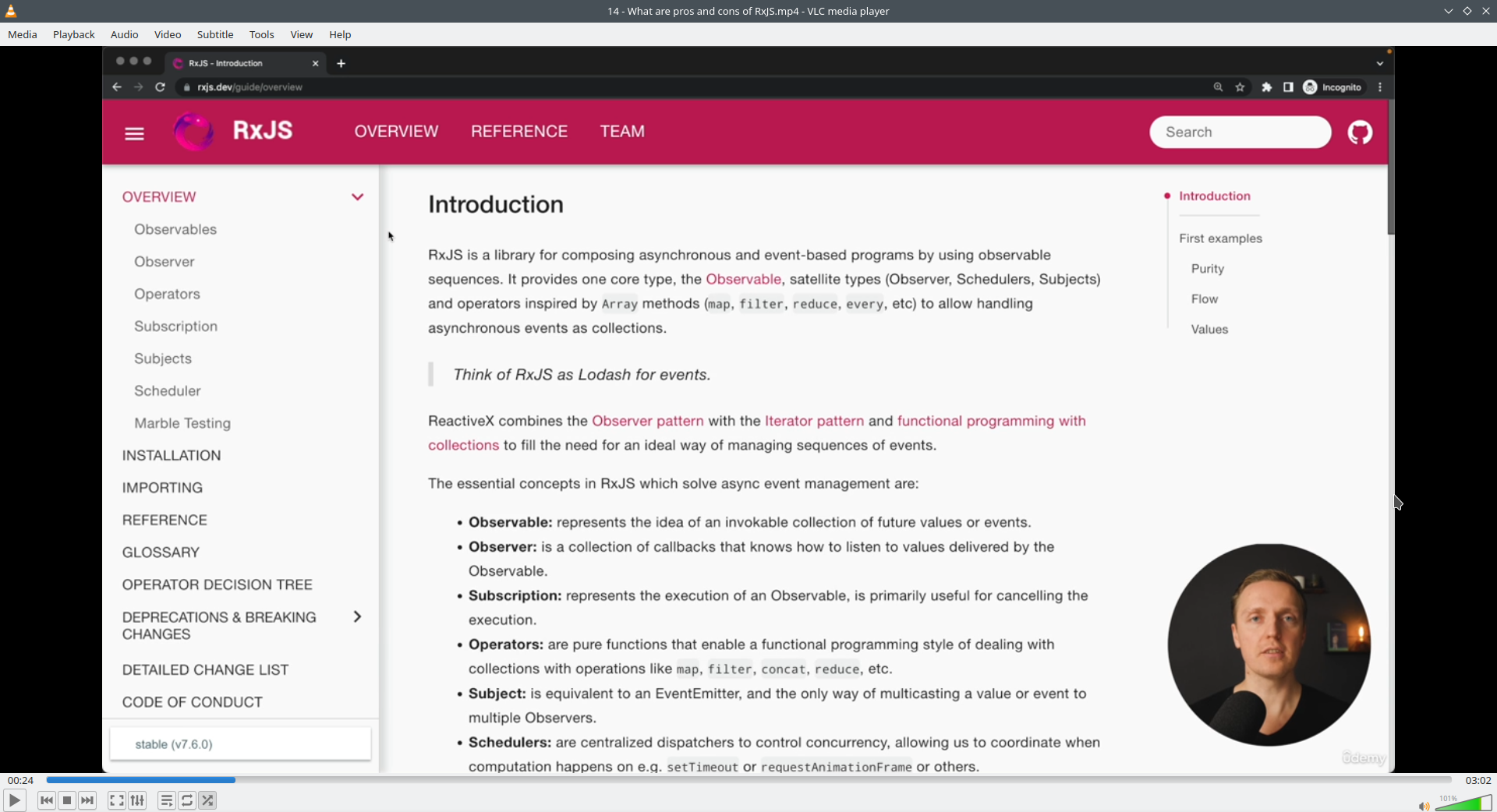The width and height of the screenshot is (1497, 812).
Task: Click the VLC play button
Action: [14, 800]
